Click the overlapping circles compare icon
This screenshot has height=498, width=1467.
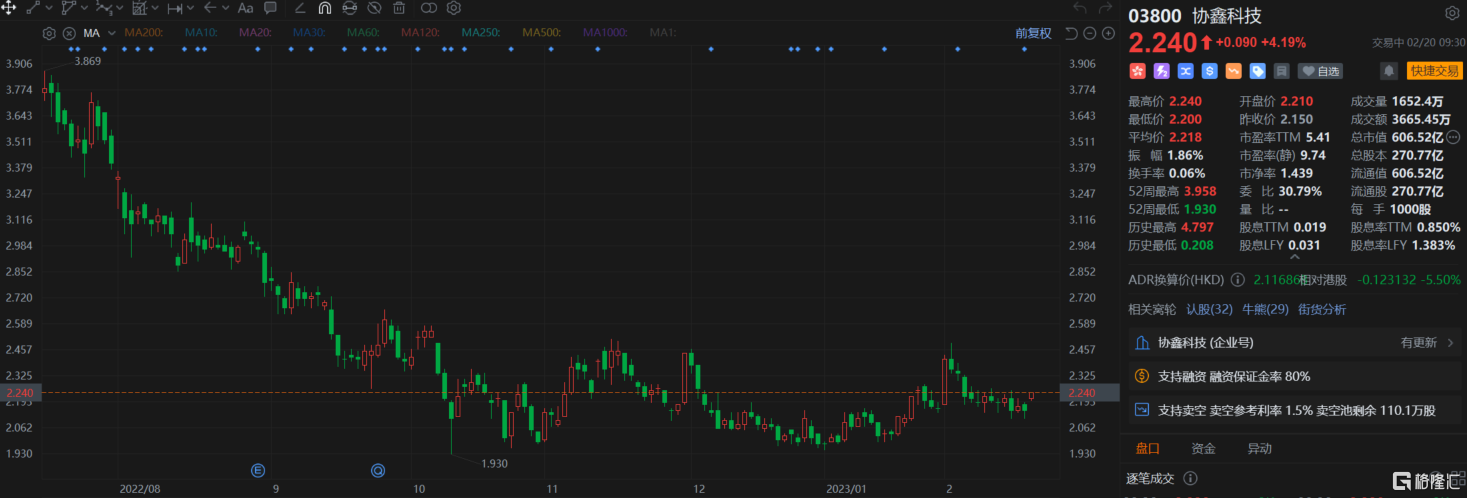(429, 8)
